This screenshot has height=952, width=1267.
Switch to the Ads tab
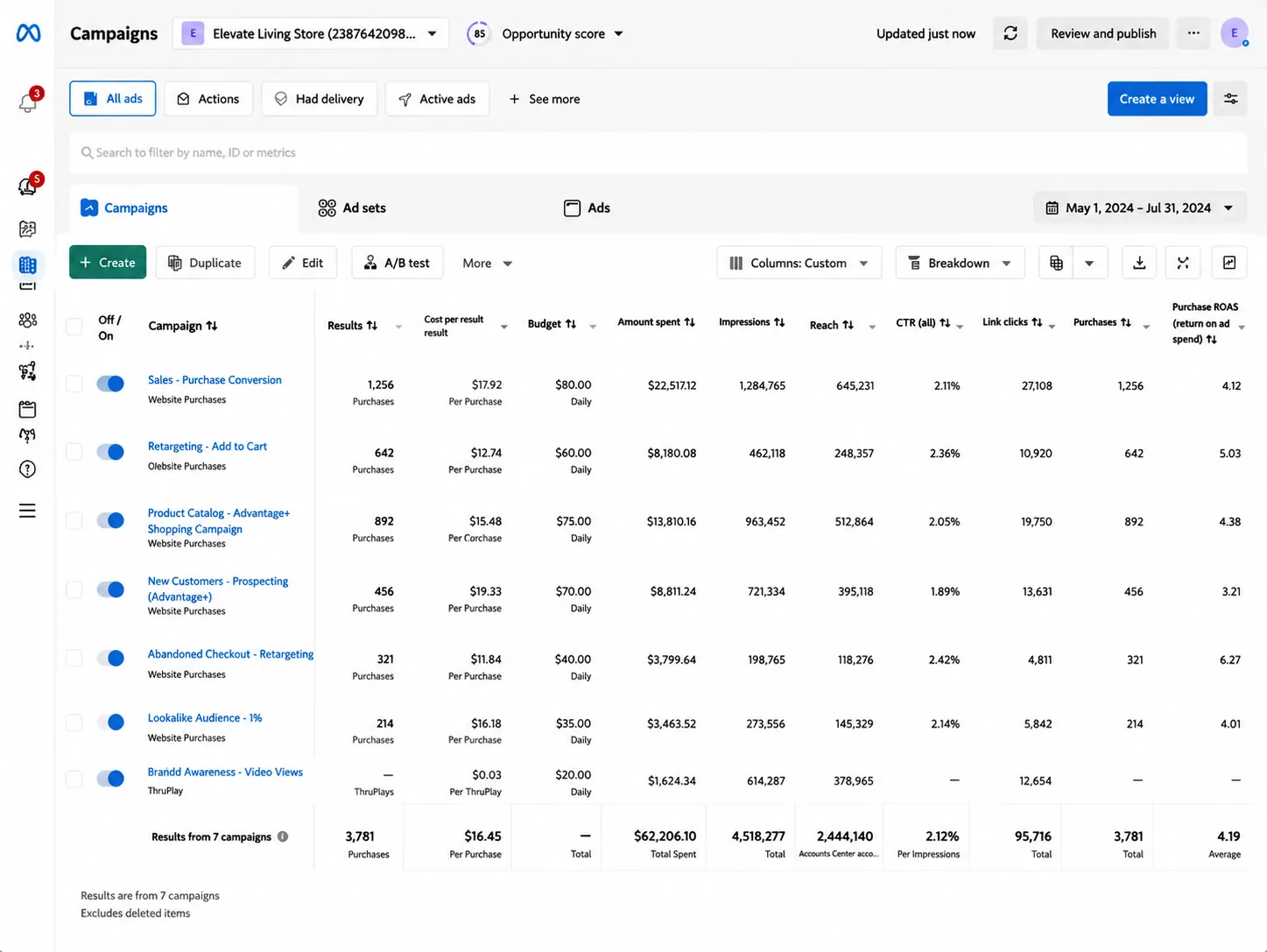click(x=588, y=208)
